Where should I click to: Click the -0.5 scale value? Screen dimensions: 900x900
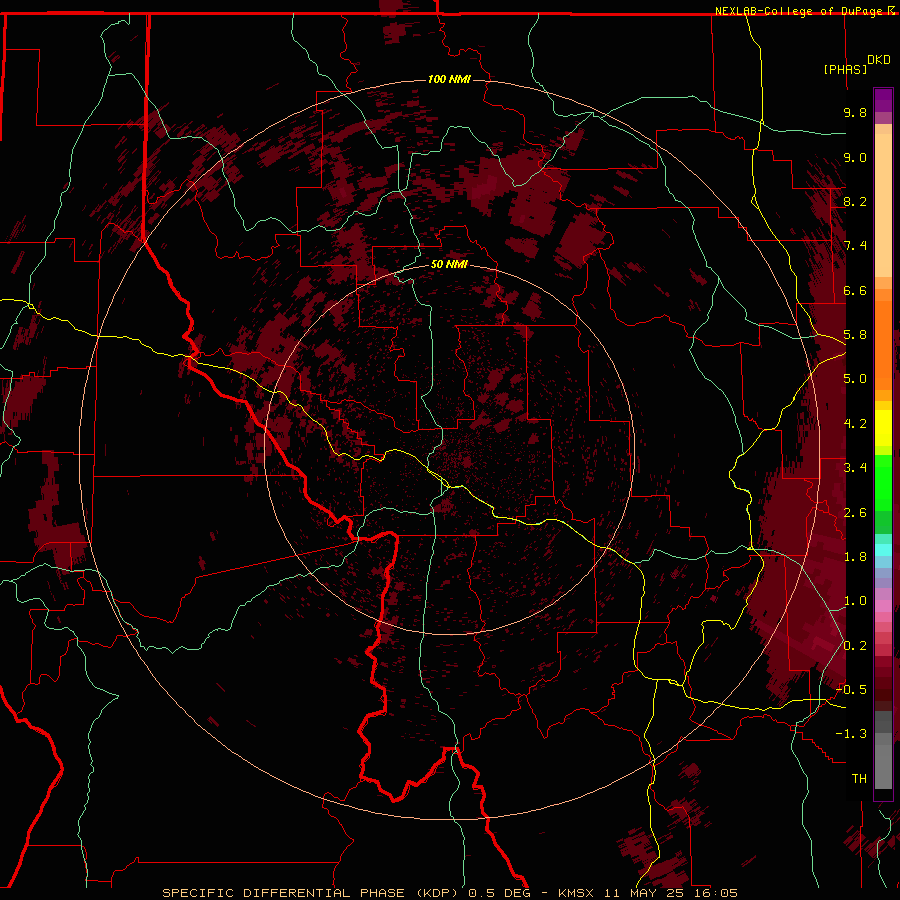click(851, 690)
